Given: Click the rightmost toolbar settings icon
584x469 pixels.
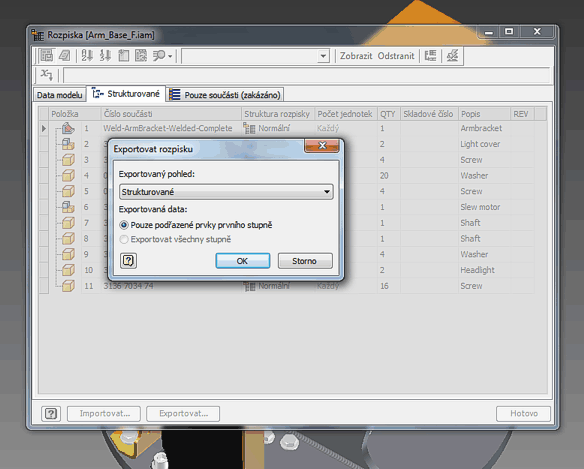Looking at the screenshot, I should click(x=453, y=56).
